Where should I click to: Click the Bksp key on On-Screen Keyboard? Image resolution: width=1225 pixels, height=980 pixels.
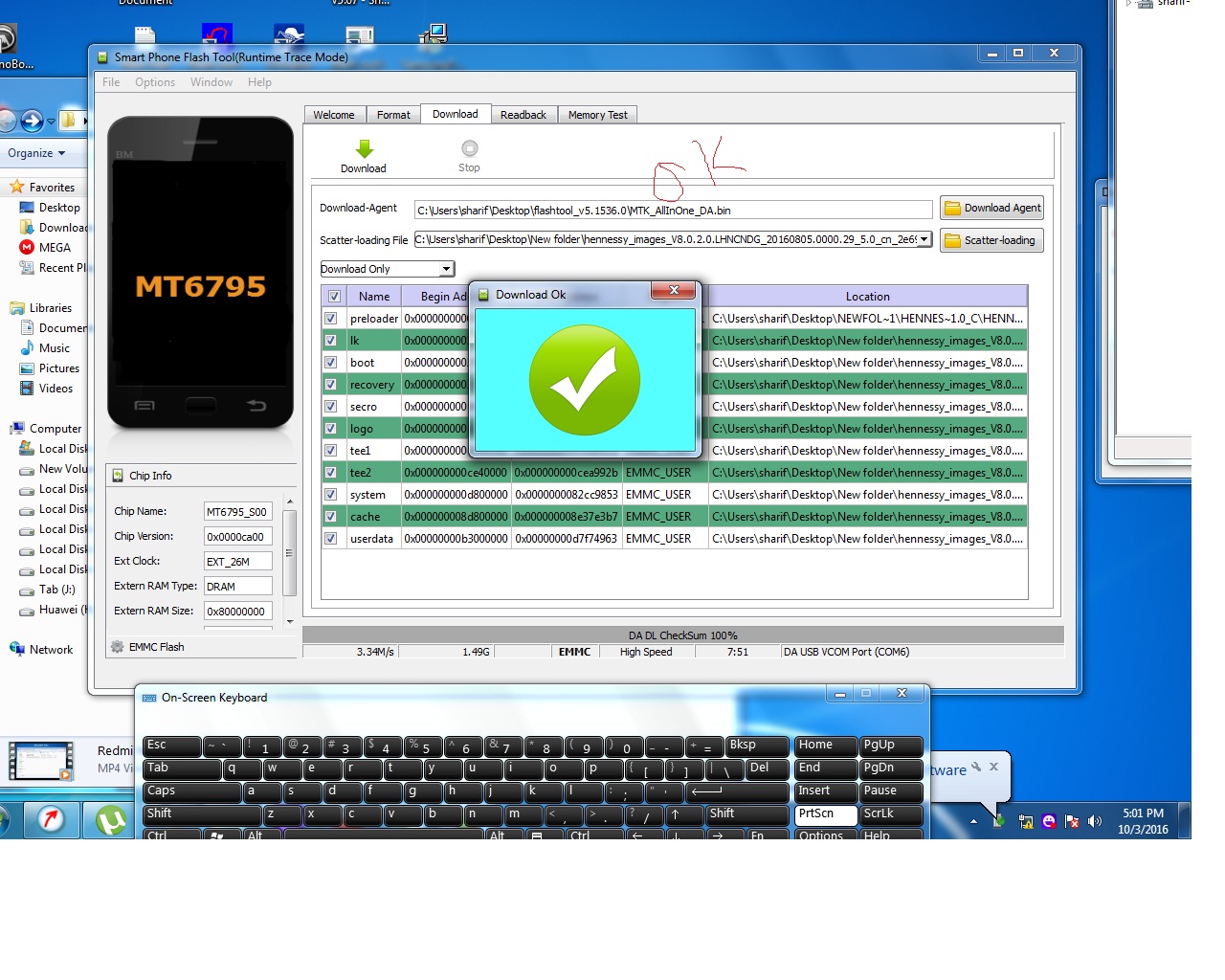tap(757, 746)
